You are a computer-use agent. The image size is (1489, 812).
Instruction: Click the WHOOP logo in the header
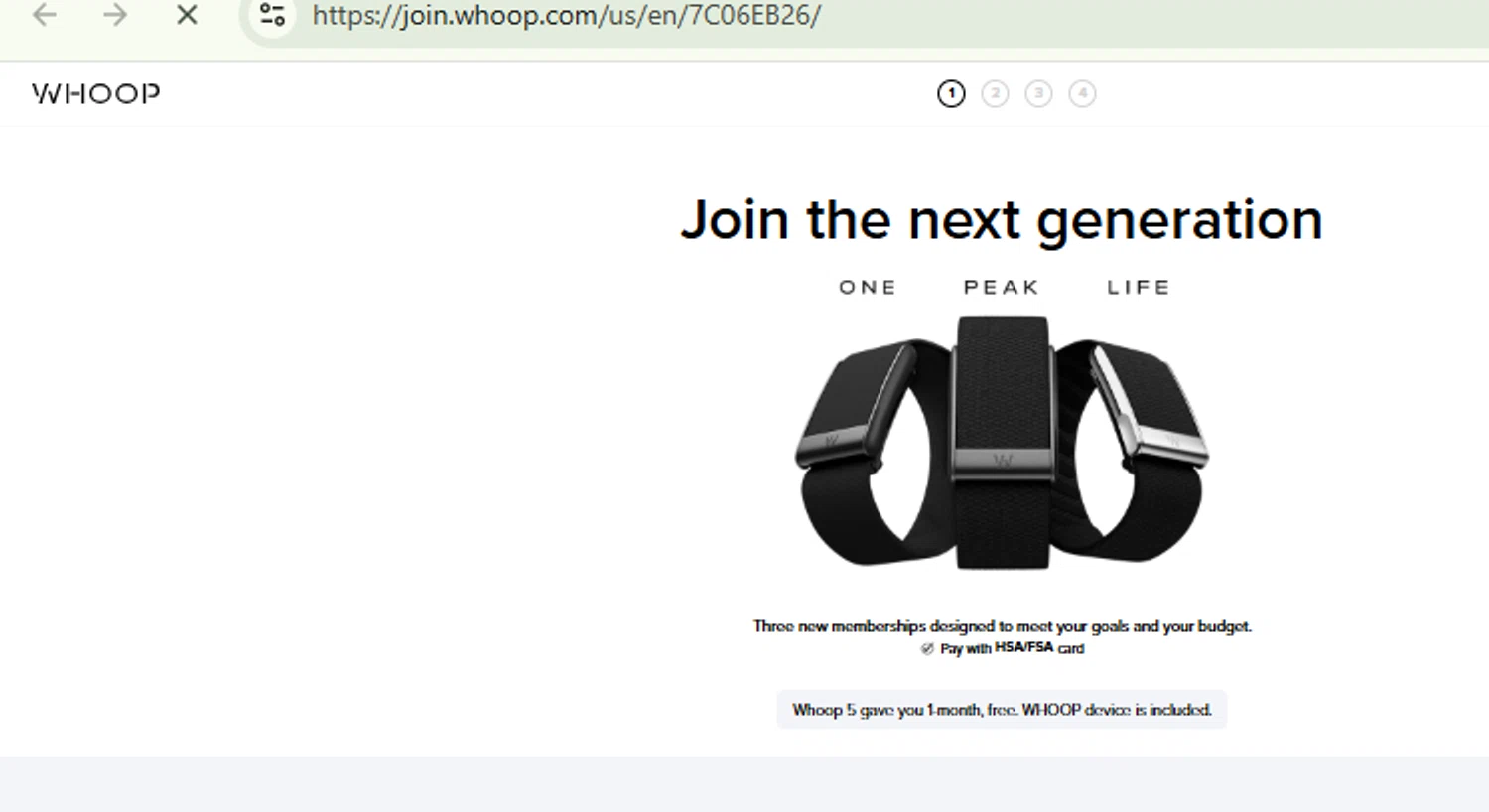pos(96,93)
